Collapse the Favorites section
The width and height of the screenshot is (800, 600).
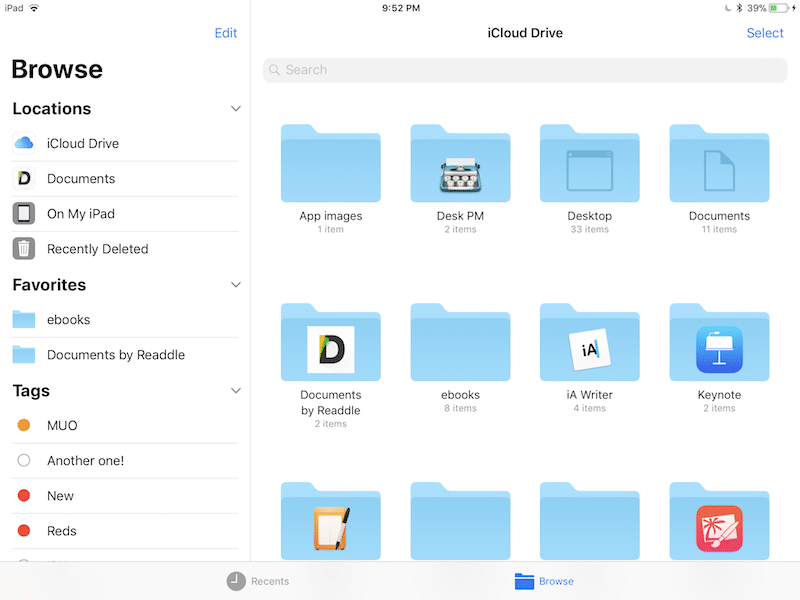(x=236, y=285)
